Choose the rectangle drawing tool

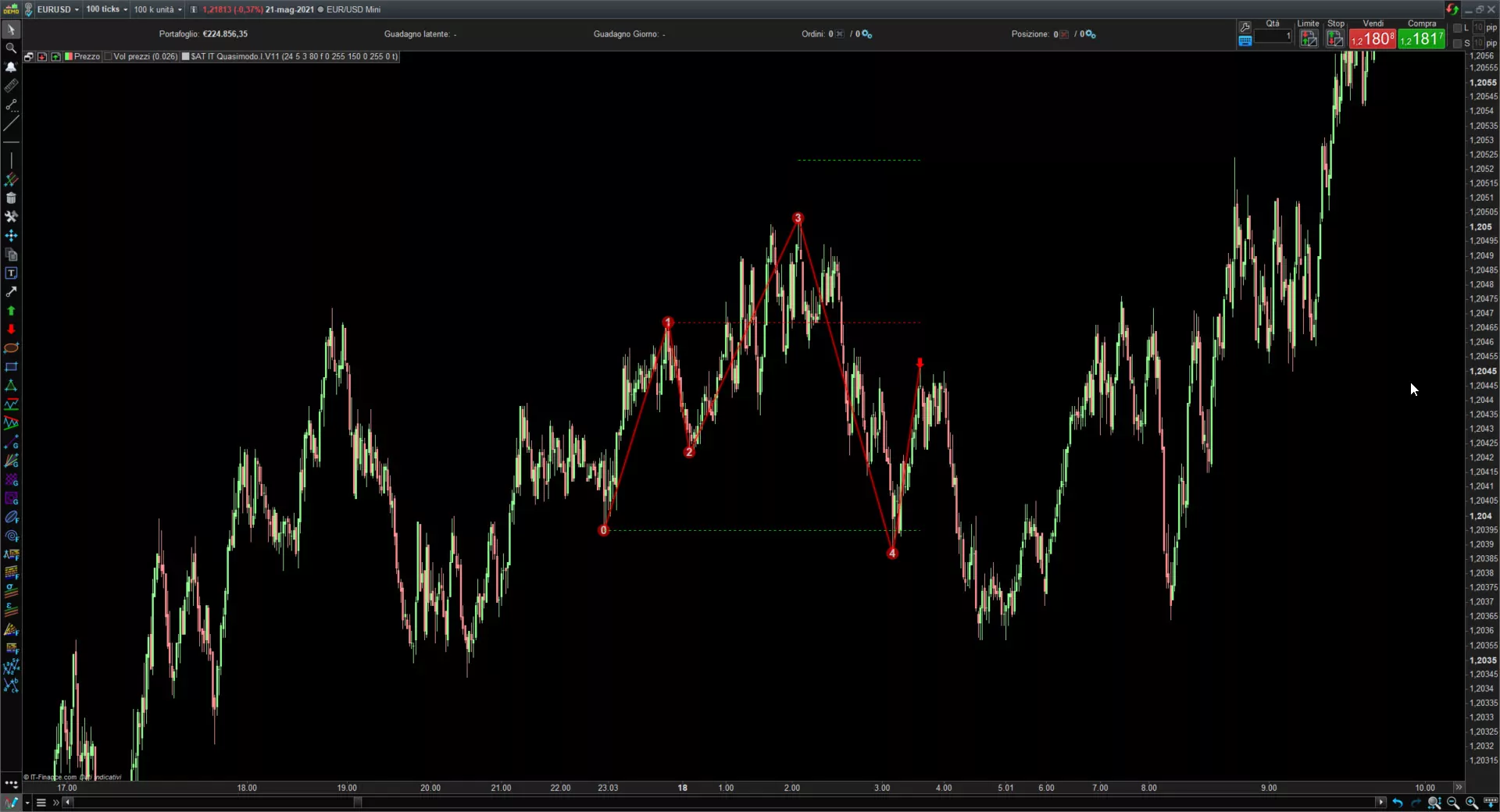click(x=11, y=367)
